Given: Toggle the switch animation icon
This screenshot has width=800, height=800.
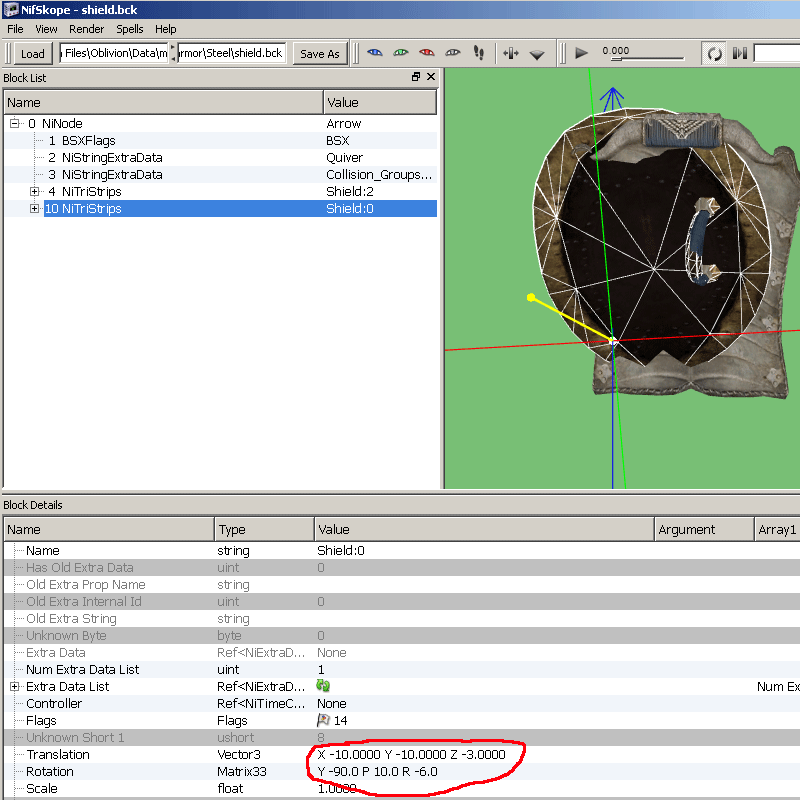Looking at the screenshot, I should [739, 53].
